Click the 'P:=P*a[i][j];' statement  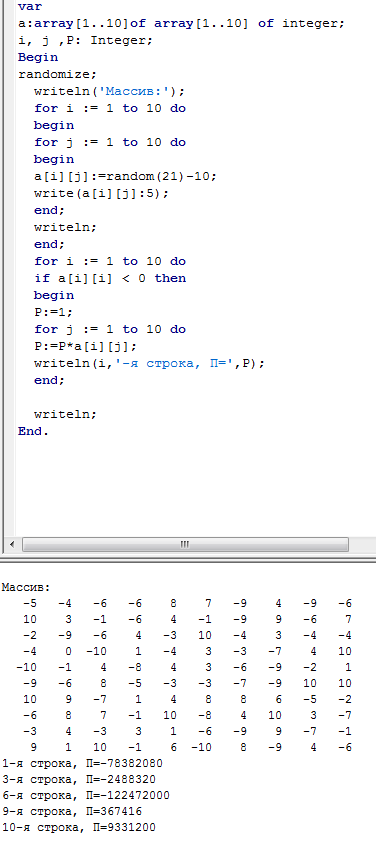click(85, 346)
